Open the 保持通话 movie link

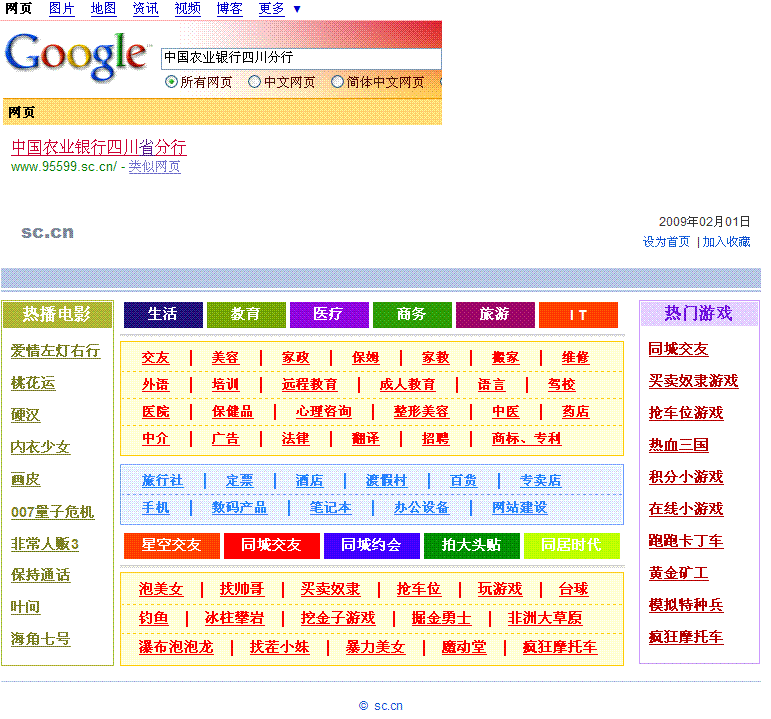tap(40, 575)
